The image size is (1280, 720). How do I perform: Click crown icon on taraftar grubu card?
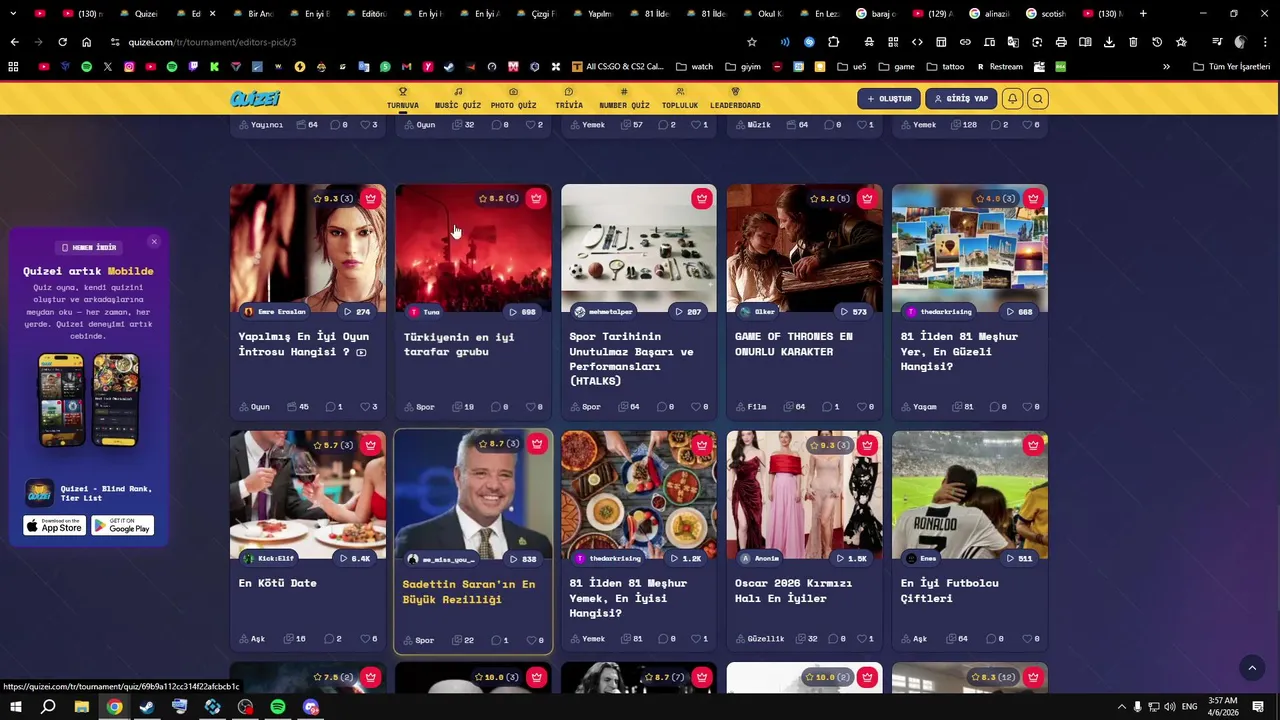point(536,198)
